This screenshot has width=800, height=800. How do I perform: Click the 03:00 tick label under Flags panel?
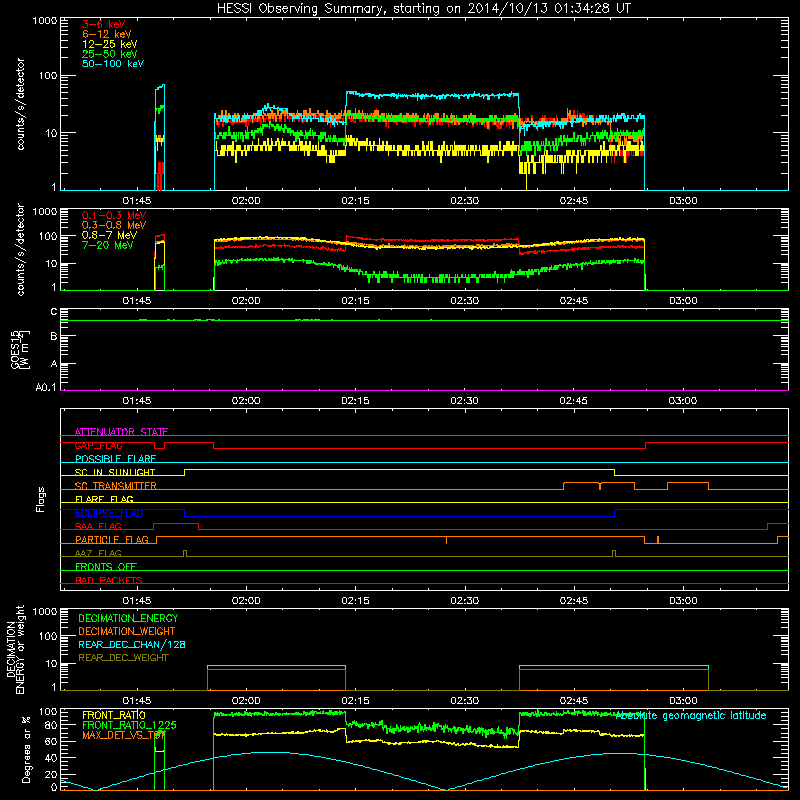pyautogui.click(x=683, y=601)
